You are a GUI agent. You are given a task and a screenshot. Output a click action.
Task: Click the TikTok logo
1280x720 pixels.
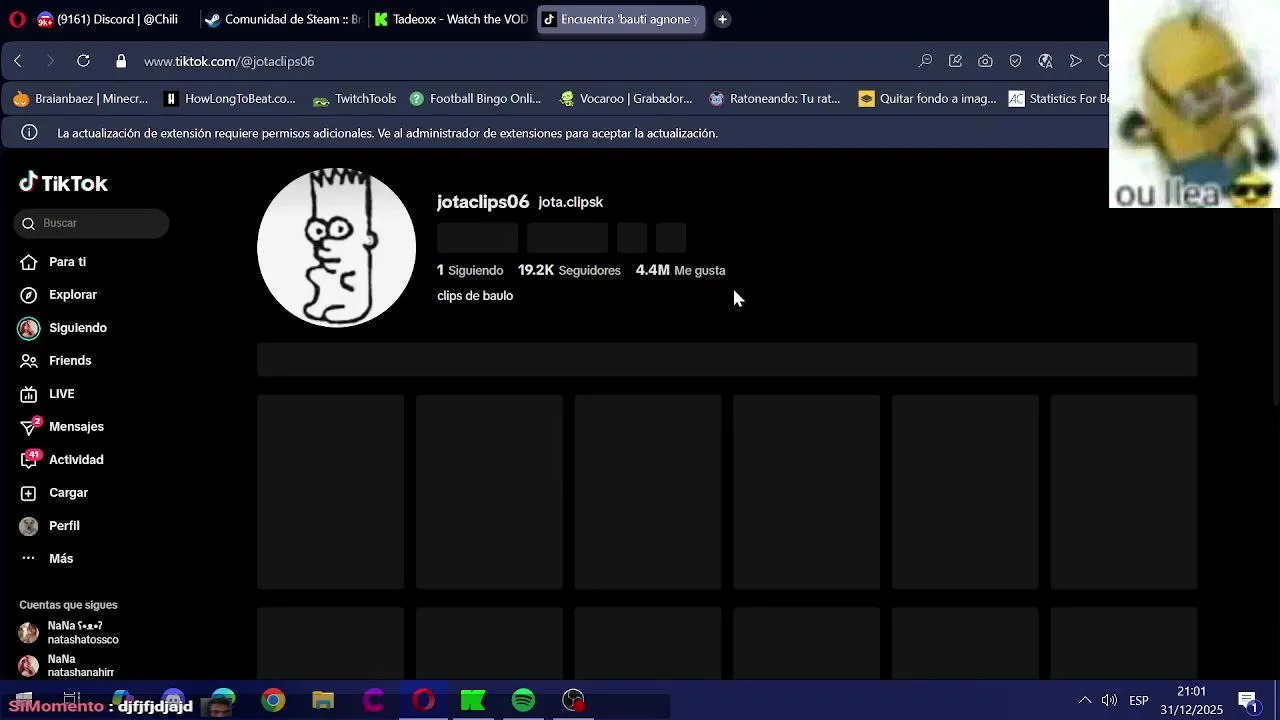[x=63, y=183]
